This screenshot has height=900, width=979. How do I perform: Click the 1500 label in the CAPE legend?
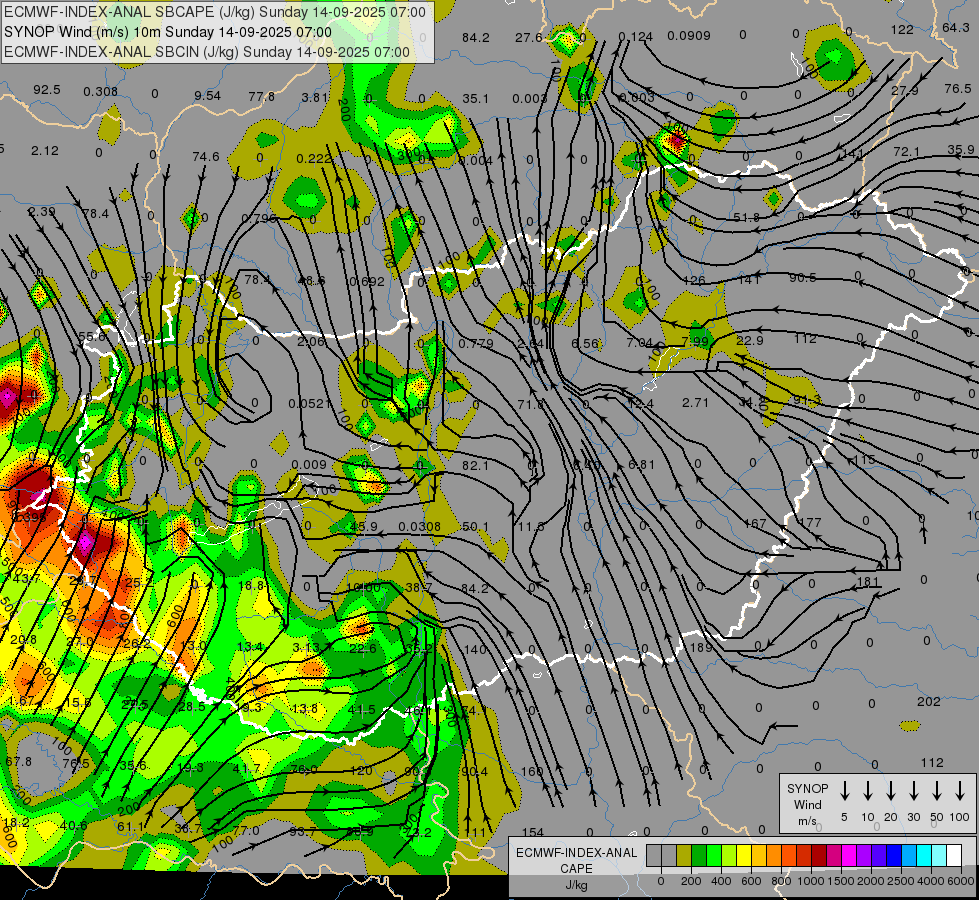point(841,881)
